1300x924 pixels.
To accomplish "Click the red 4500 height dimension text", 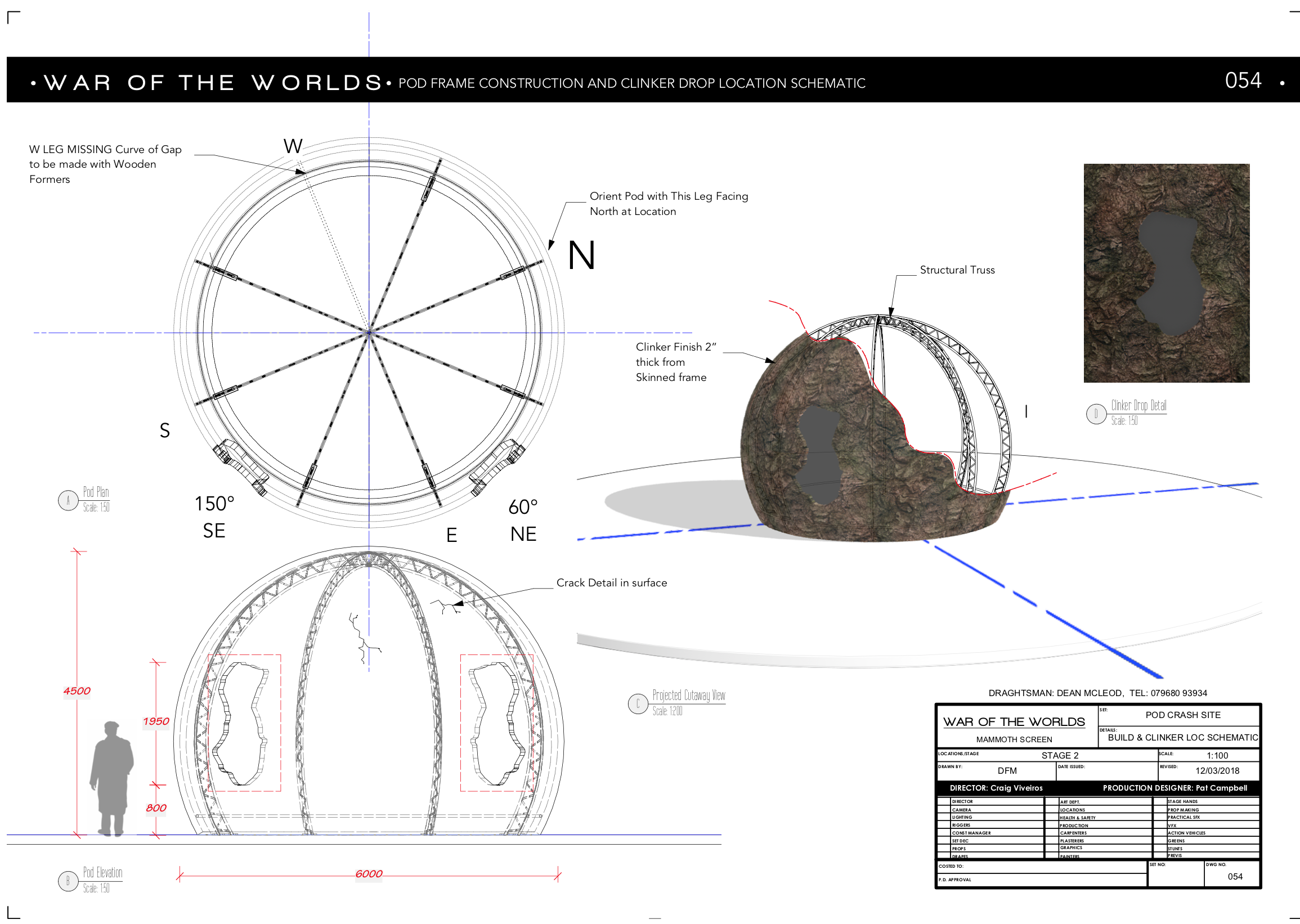I will (x=77, y=690).
